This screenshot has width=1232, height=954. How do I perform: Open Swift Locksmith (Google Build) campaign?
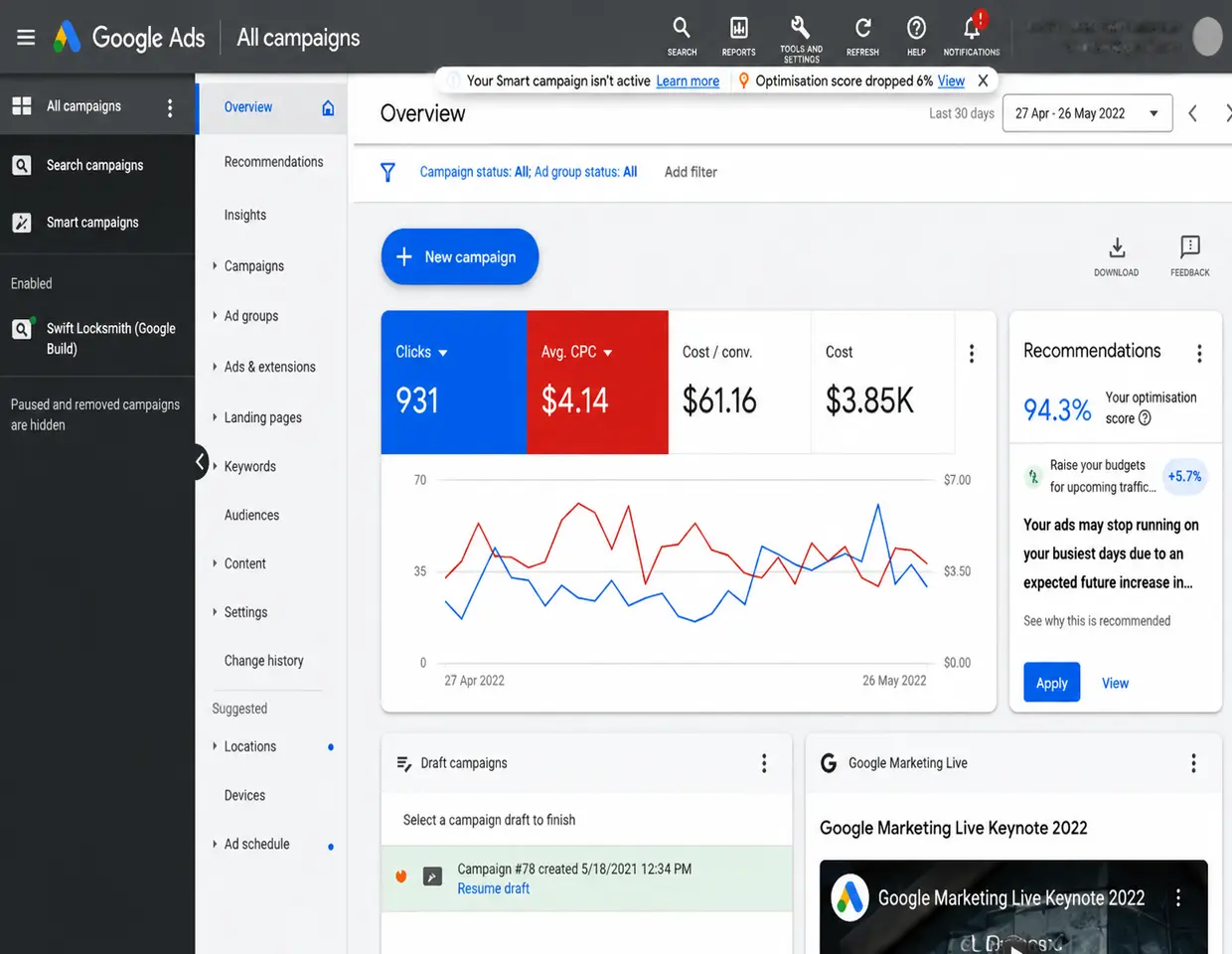tap(110, 338)
